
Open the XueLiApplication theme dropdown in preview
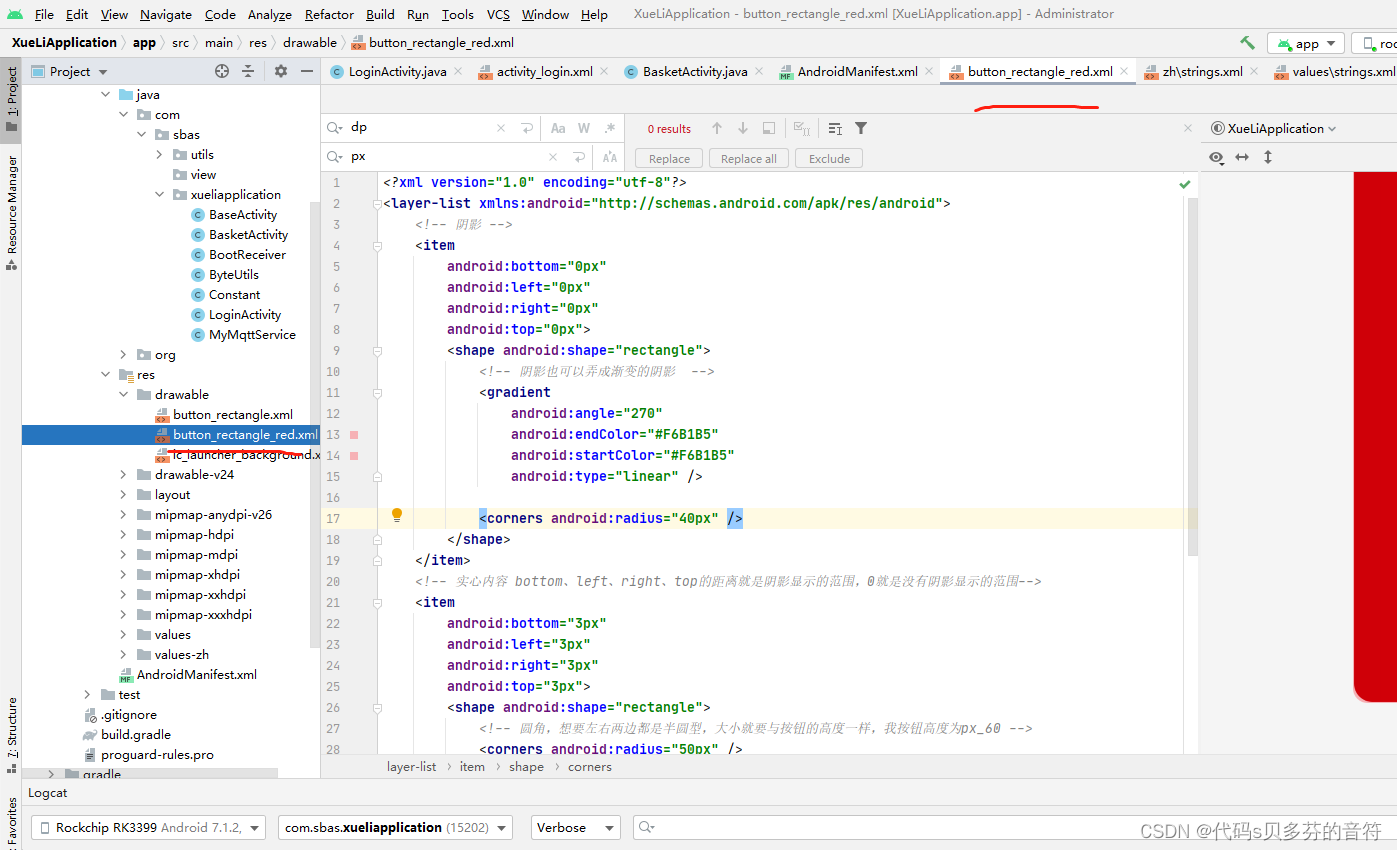click(x=1273, y=128)
